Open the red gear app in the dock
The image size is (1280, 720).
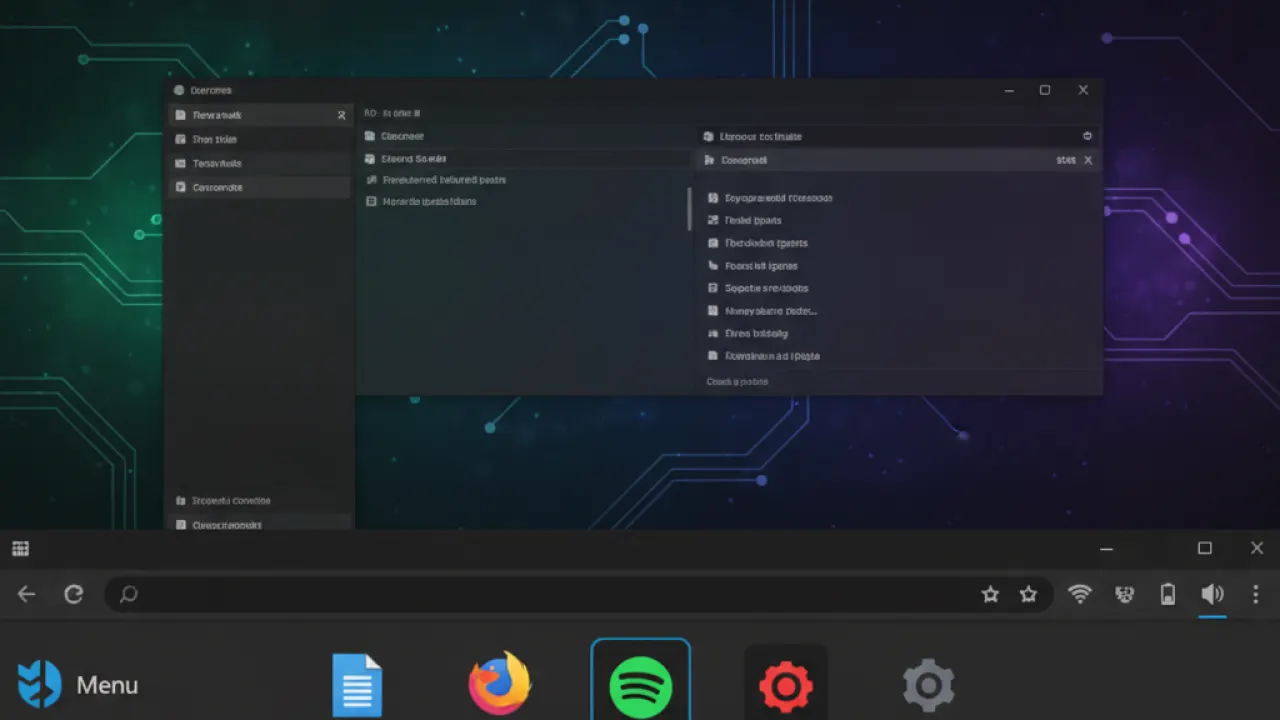click(786, 687)
